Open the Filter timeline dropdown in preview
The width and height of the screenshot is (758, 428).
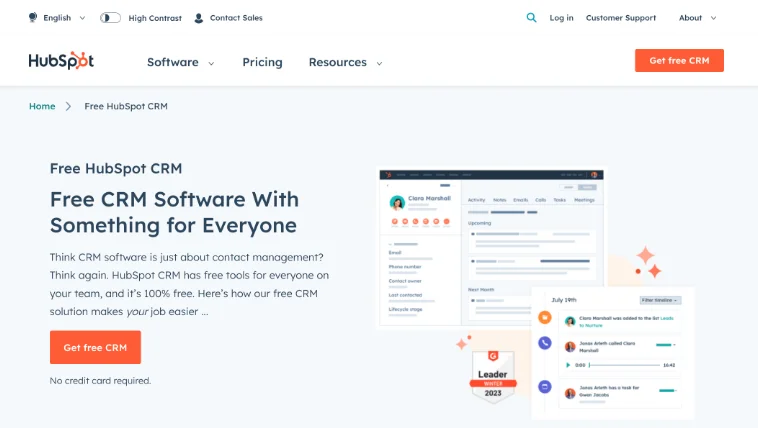[x=660, y=300]
